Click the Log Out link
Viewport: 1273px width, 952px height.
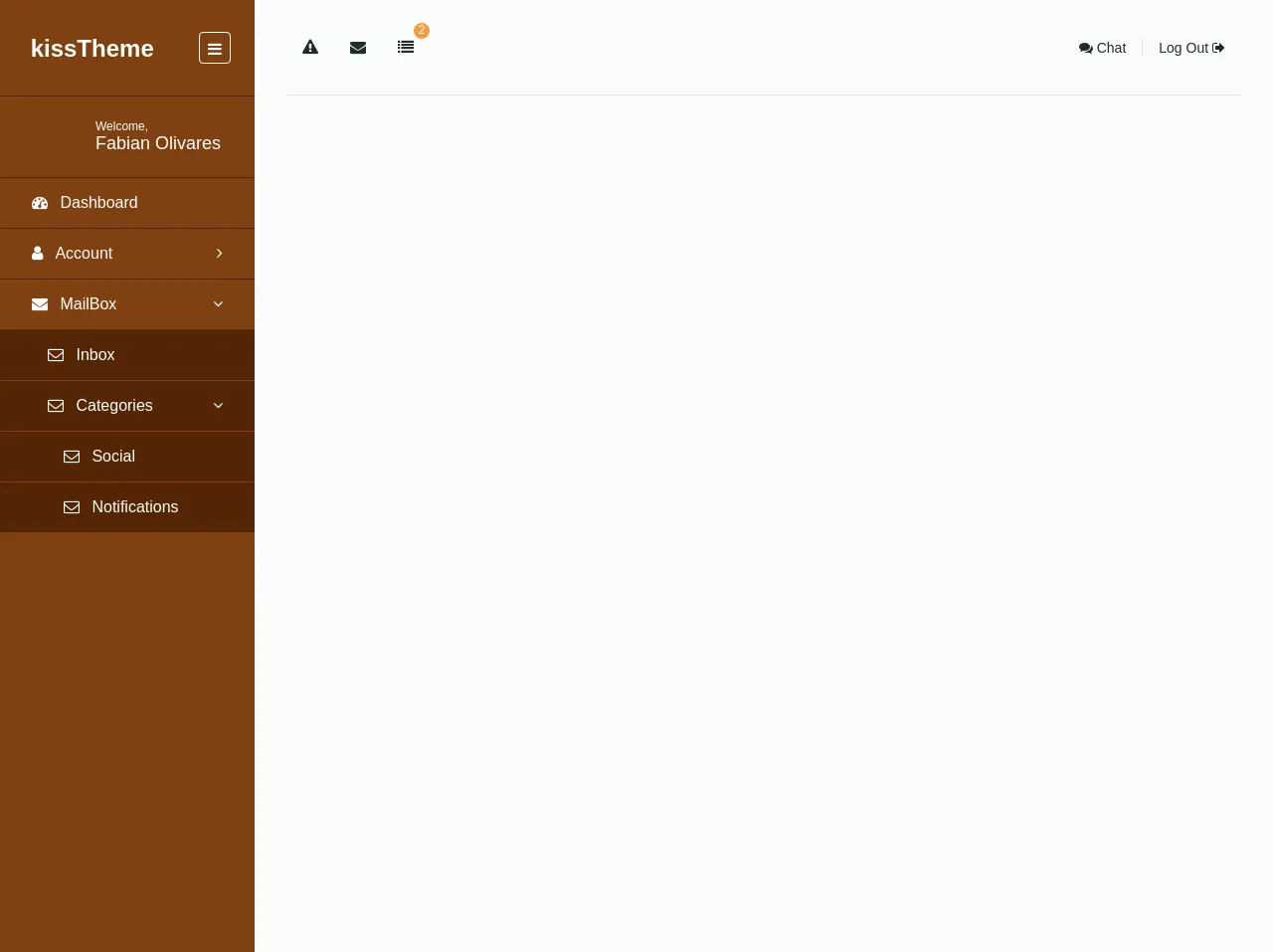click(x=1190, y=48)
